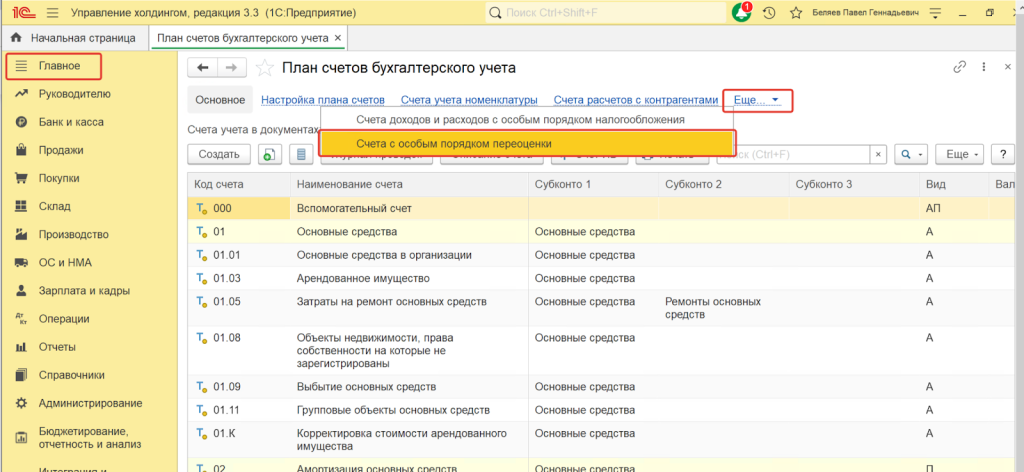Click the back arrow navigation button
Viewport: 1024px width, 472px height.
(203, 68)
